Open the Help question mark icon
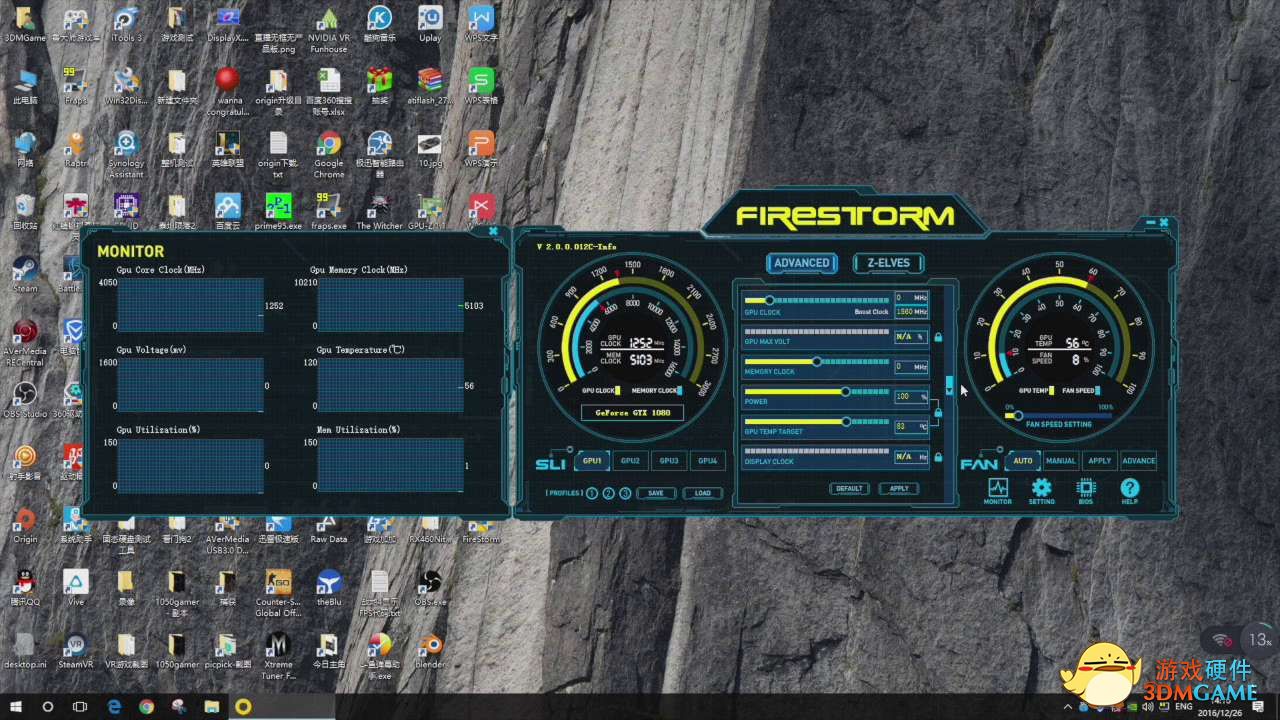The height and width of the screenshot is (720, 1280). pyautogui.click(x=1129, y=490)
